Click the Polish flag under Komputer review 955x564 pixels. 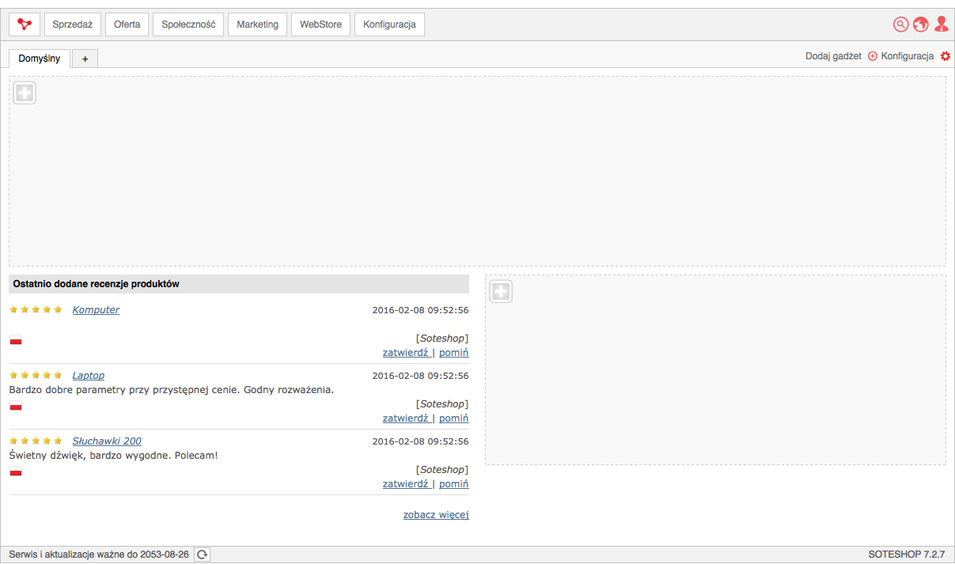coord(16,340)
